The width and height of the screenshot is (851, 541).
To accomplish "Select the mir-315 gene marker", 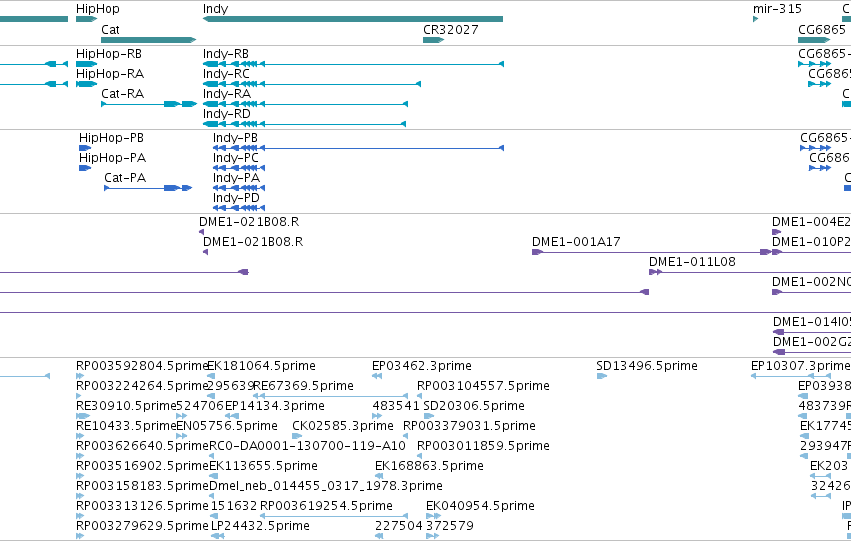I will pyautogui.click(x=755, y=19).
